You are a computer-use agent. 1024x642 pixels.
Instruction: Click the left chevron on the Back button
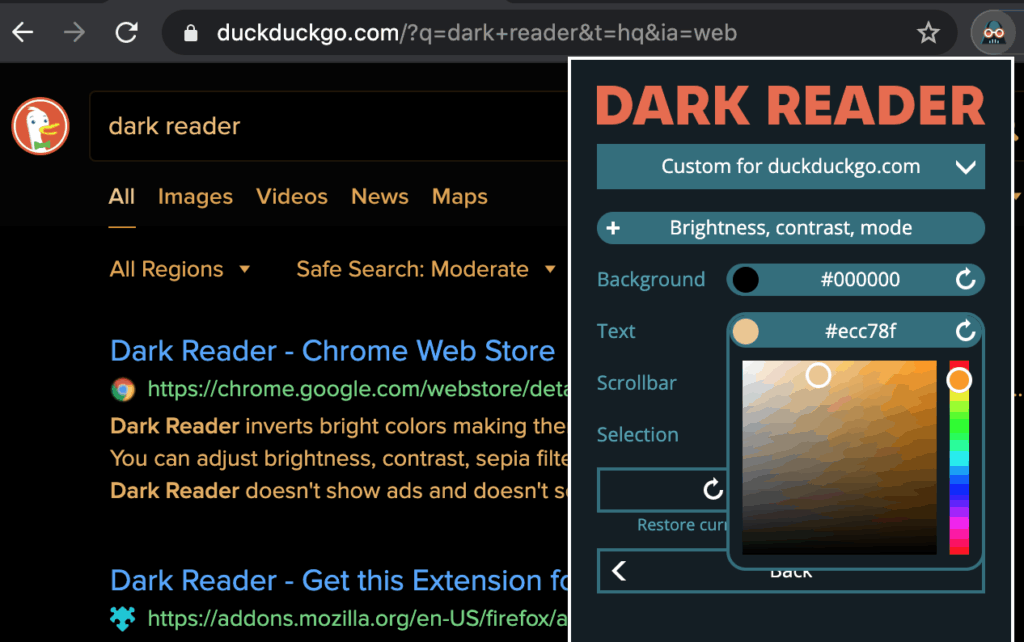click(619, 571)
